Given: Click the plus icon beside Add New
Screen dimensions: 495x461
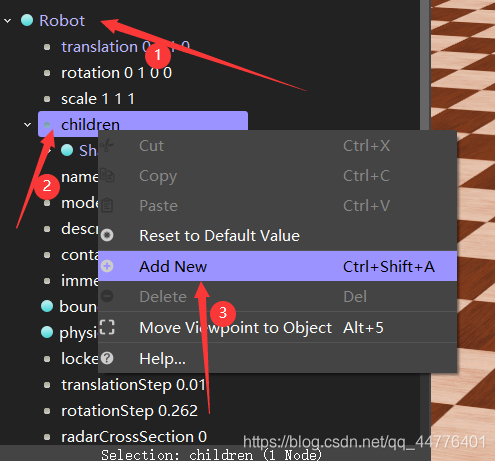Looking at the screenshot, I should click(x=107, y=266).
